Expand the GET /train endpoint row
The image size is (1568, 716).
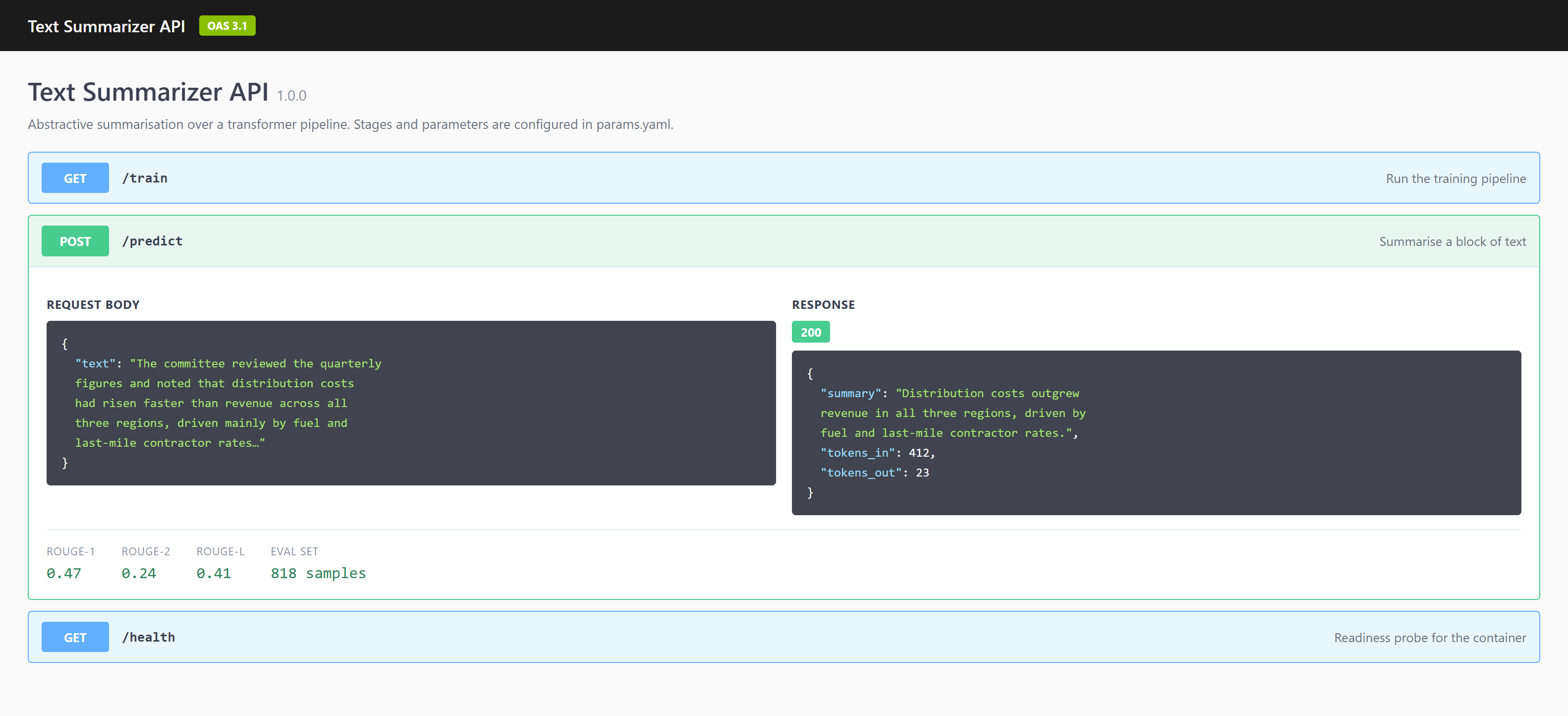click(784, 178)
